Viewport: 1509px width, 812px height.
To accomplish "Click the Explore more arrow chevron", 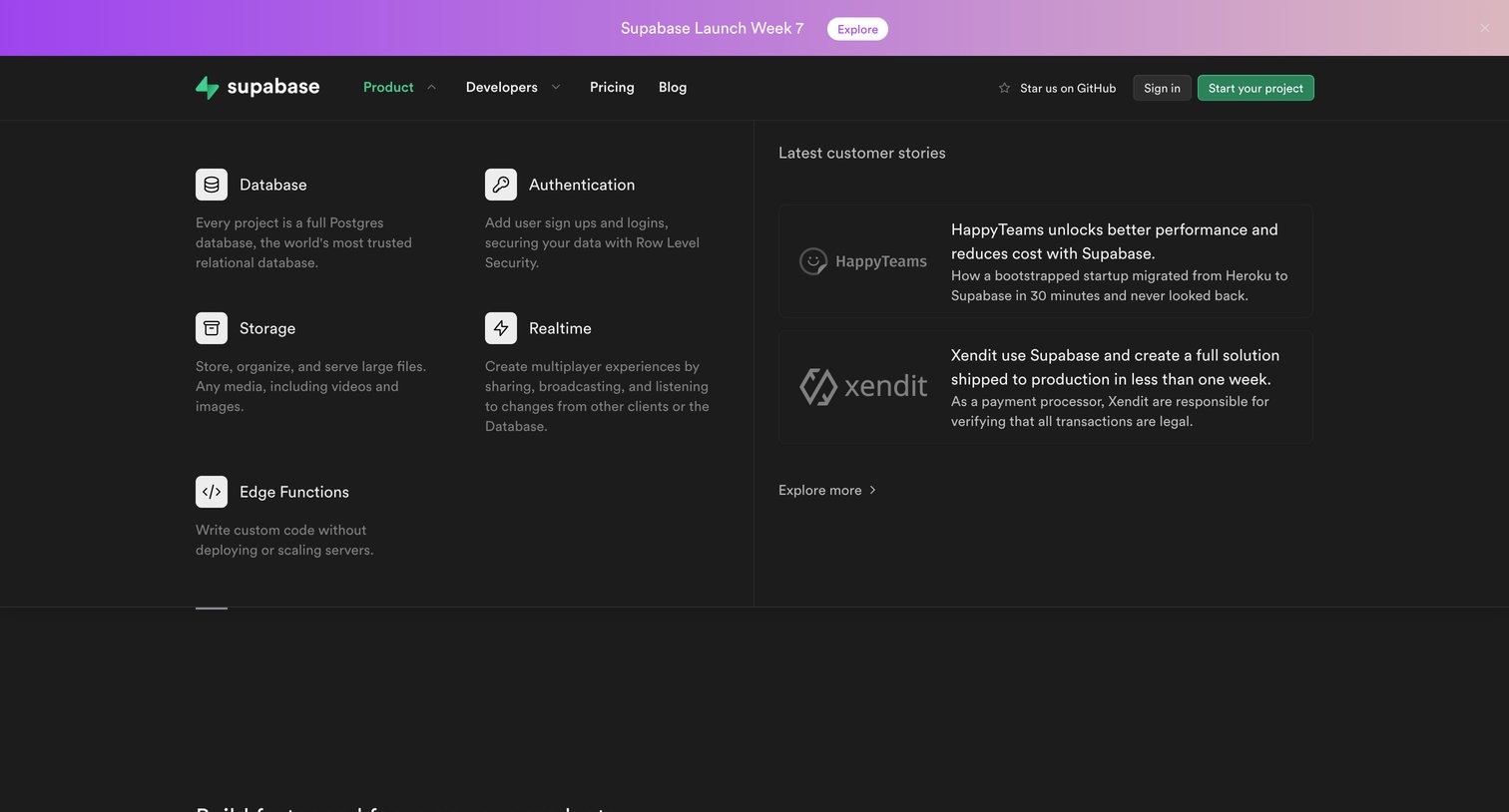I will 872,490.
